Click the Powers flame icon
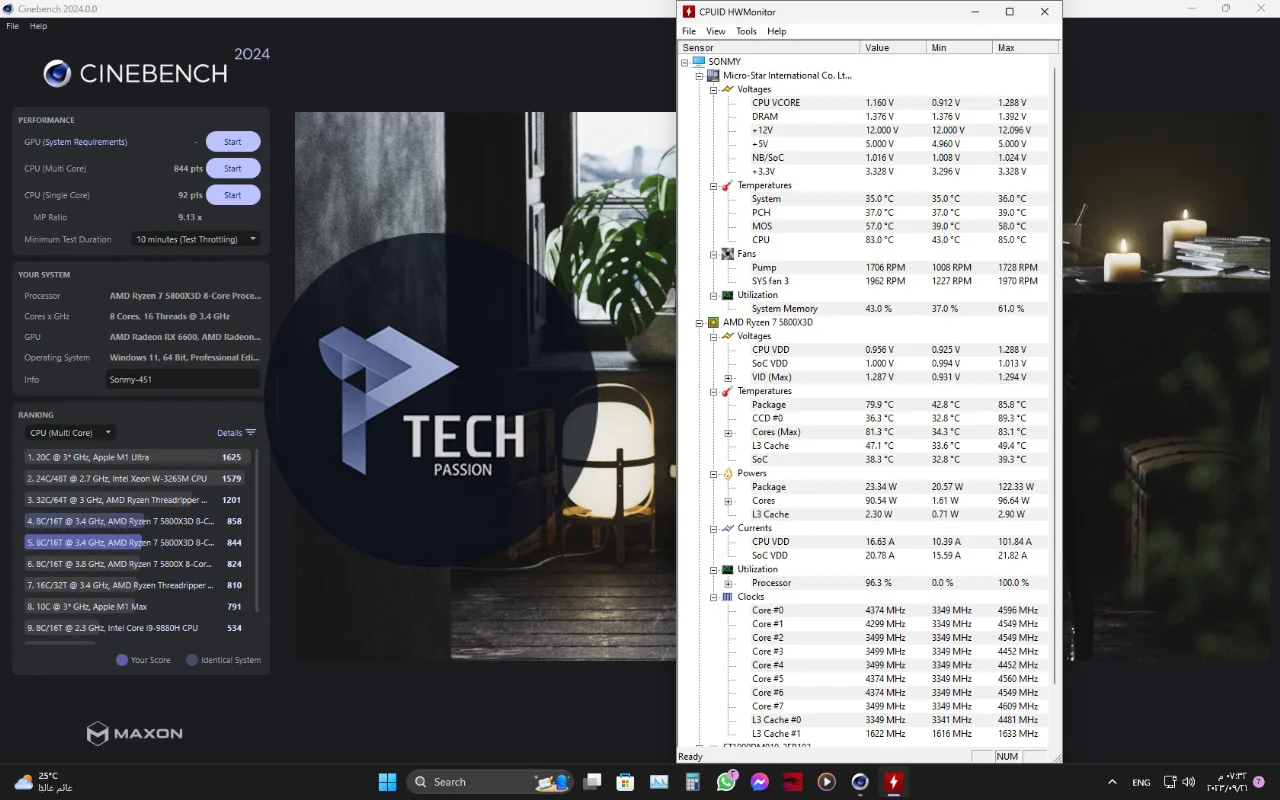Screen dimensions: 1280x800 pyautogui.click(x=727, y=473)
